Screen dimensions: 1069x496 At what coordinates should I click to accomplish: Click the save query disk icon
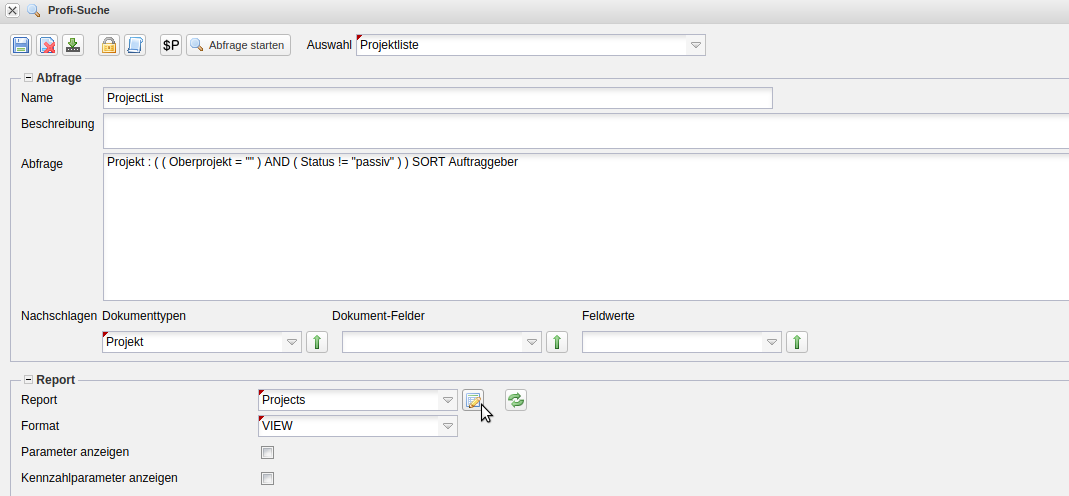click(x=21, y=45)
